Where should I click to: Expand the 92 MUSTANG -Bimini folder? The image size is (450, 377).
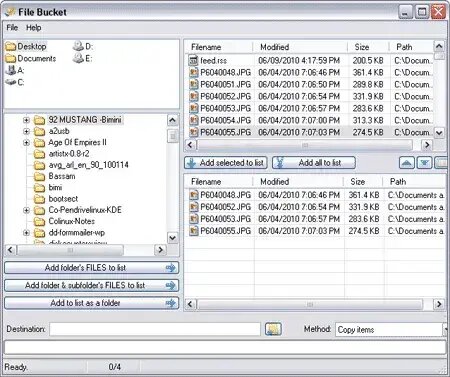point(26,120)
